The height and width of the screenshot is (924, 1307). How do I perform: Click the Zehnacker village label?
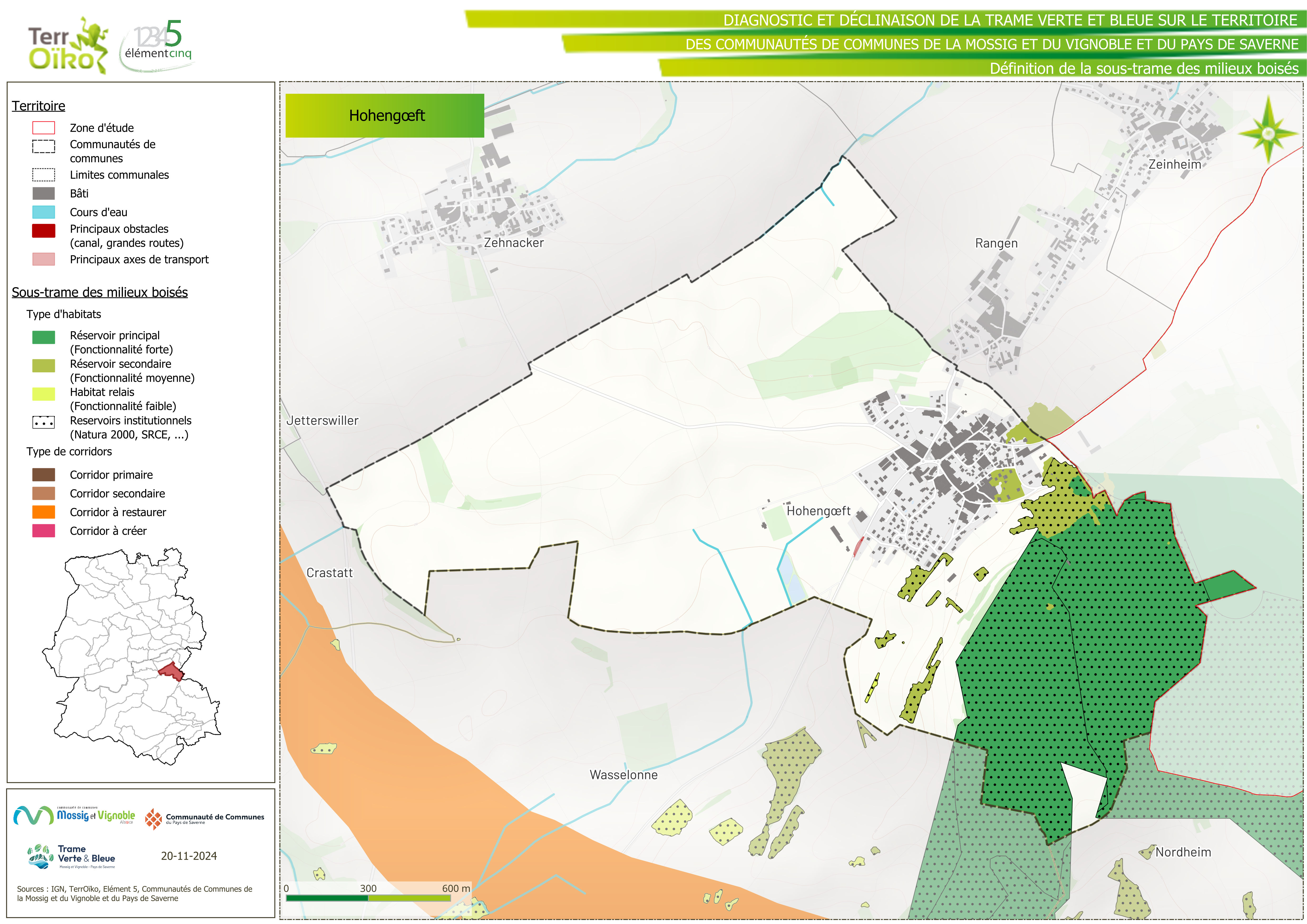[x=514, y=243]
